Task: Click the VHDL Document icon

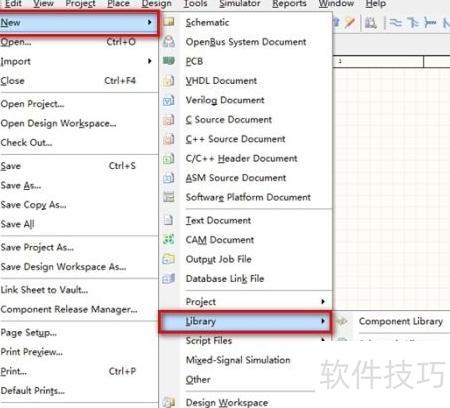Action: click(x=169, y=81)
